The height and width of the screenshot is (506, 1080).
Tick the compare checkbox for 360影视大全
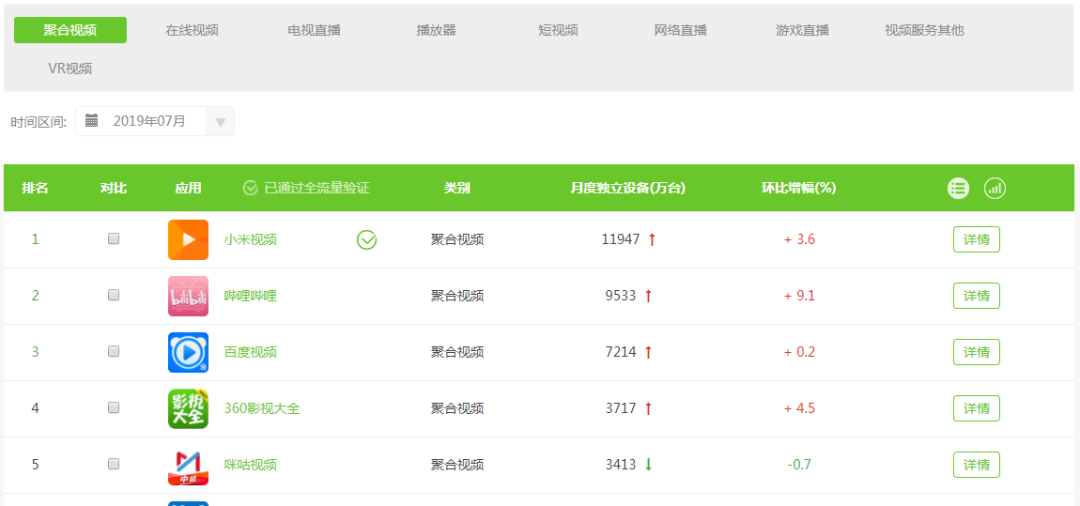(114, 408)
